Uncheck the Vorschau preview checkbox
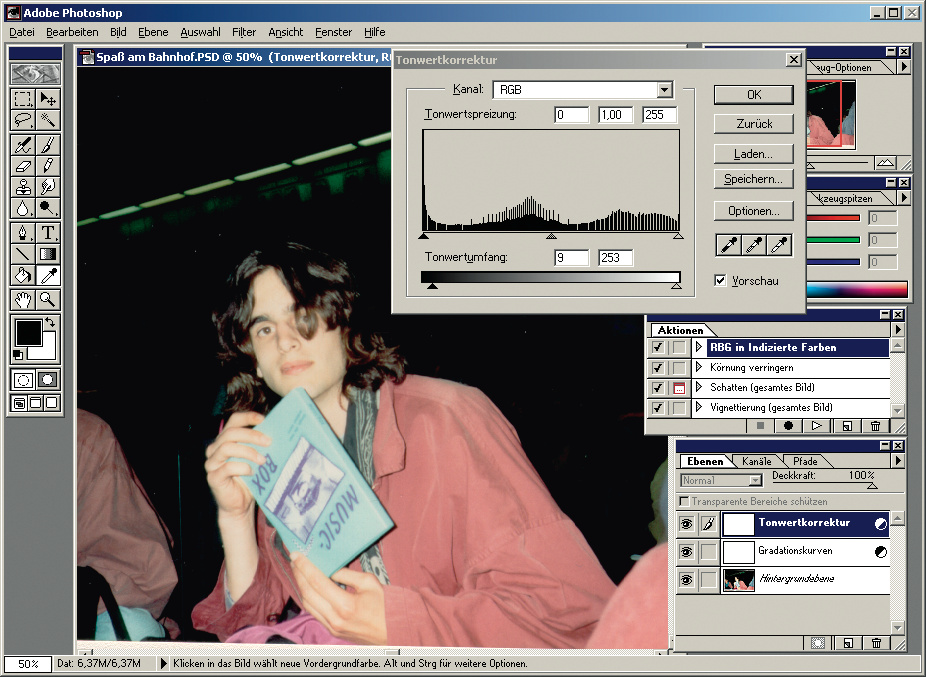The width and height of the screenshot is (926, 677). [721, 281]
